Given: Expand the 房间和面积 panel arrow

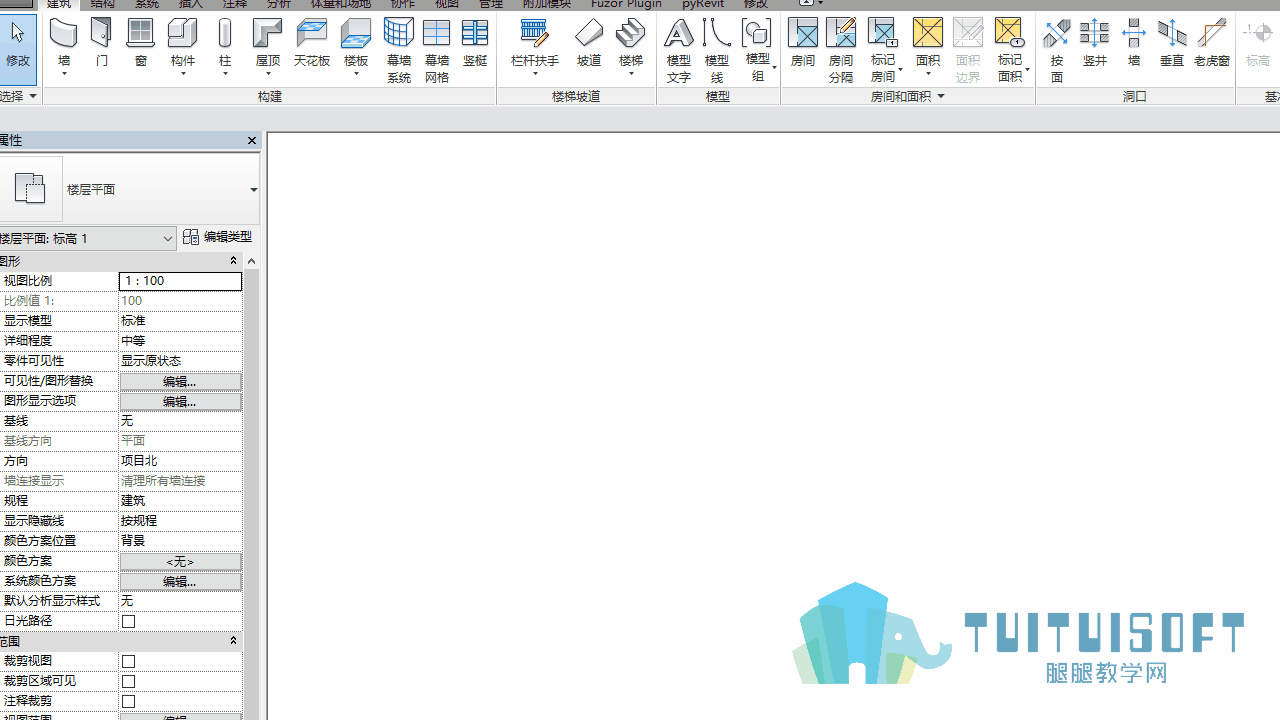Looking at the screenshot, I should [941, 96].
